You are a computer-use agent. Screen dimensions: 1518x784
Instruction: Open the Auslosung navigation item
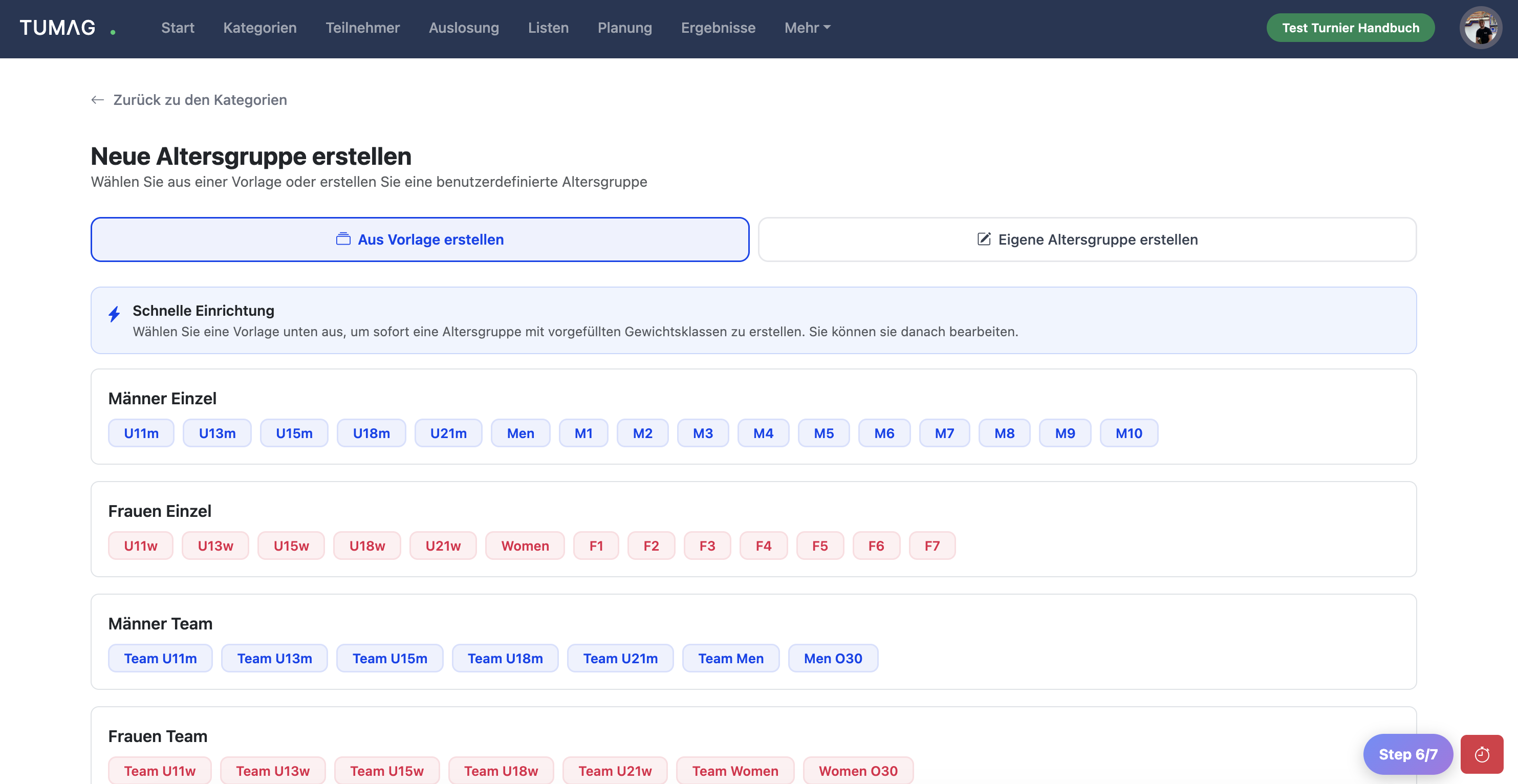click(464, 28)
